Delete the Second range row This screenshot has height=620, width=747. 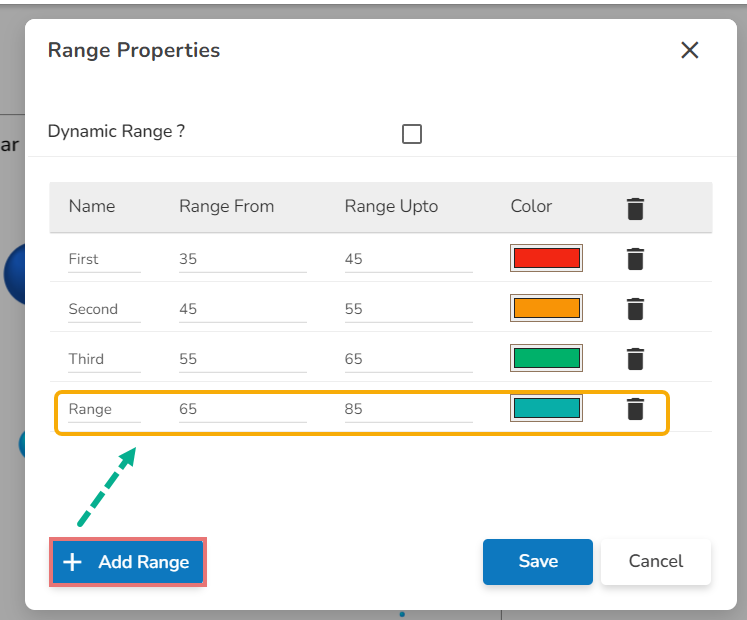(x=635, y=309)
